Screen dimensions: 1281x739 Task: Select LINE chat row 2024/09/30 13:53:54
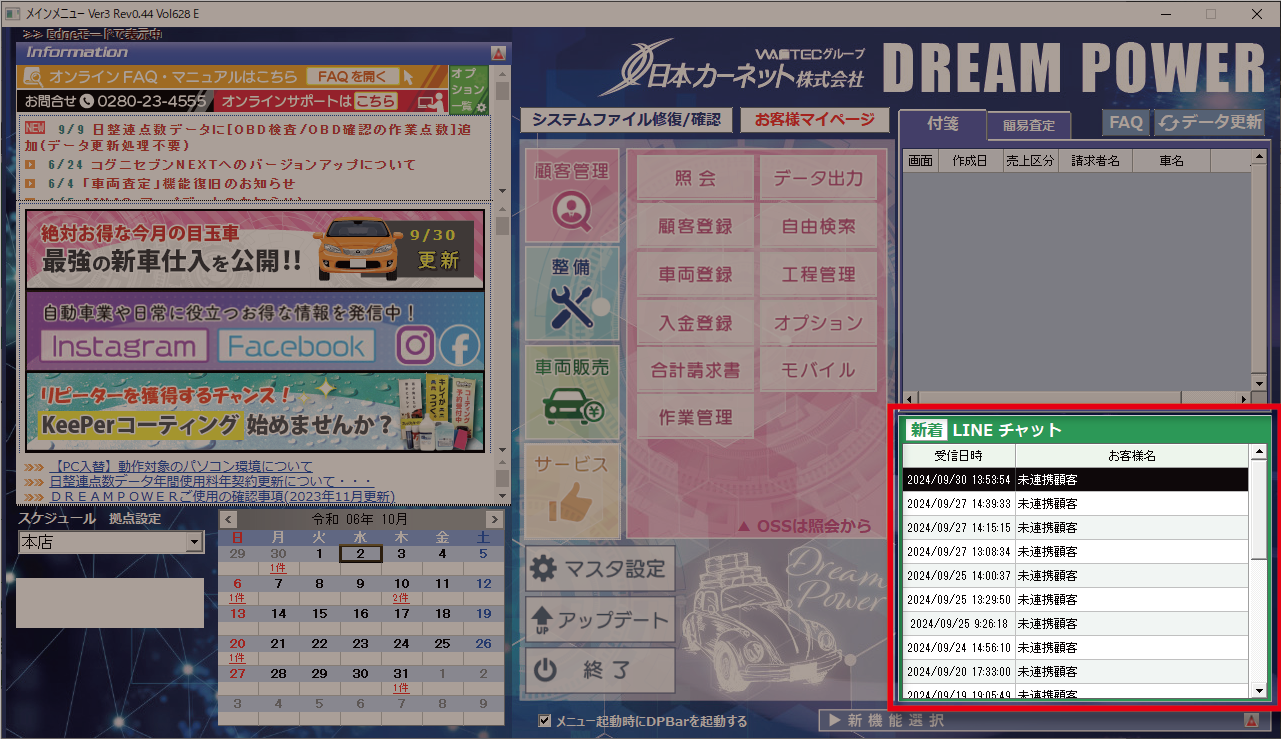point(1076,479)
